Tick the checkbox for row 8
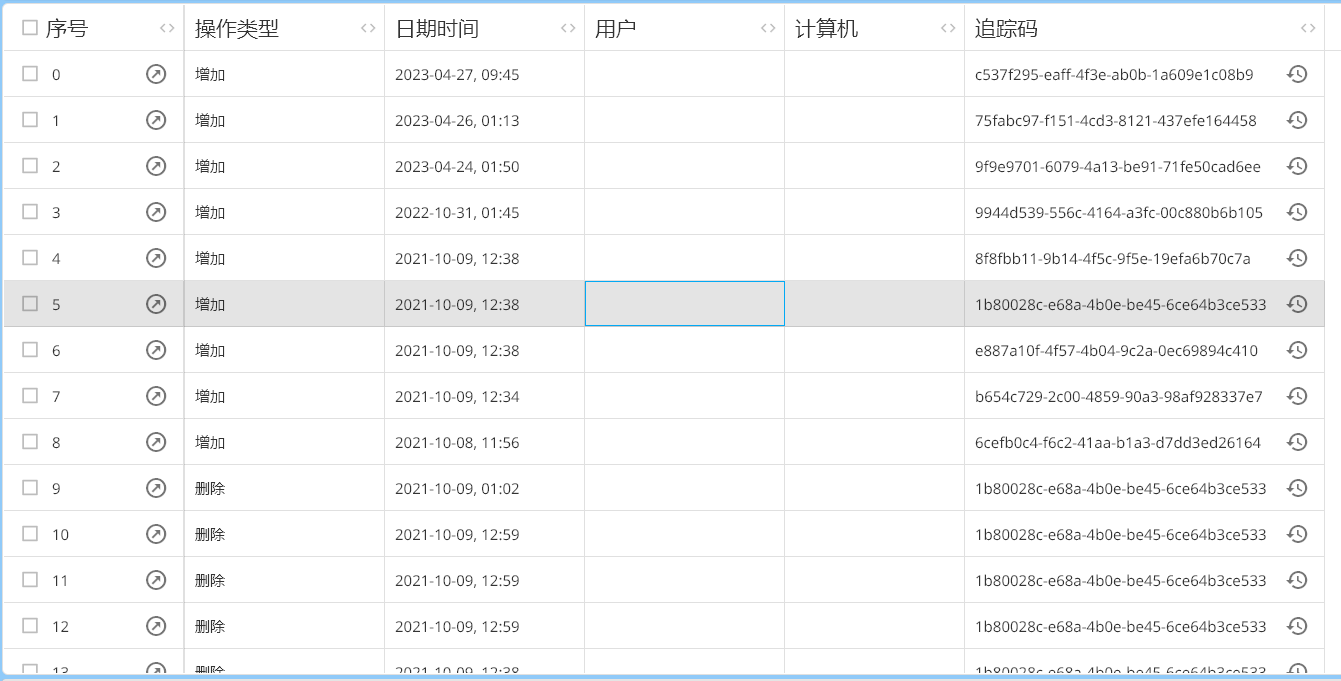This screenshot has width=1341, height=681. tap(30, 442)
